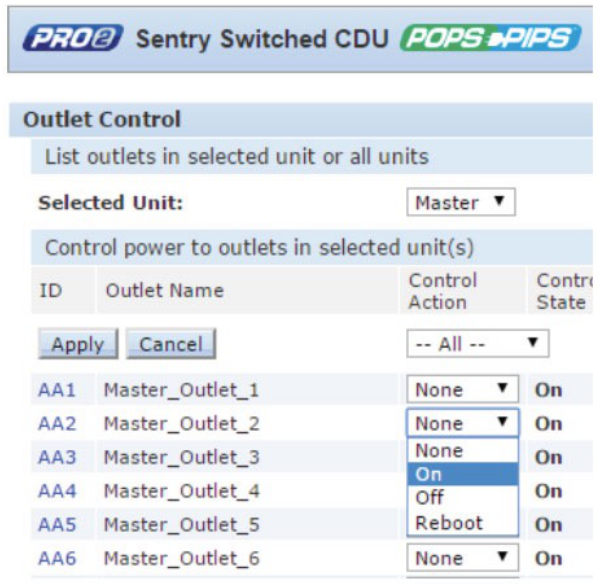Image resolution: width=597 pixels, height=584 pixels.
Task: Choose None in the open dropdown list
Action: pyautogui.click(x=462, y=450)
